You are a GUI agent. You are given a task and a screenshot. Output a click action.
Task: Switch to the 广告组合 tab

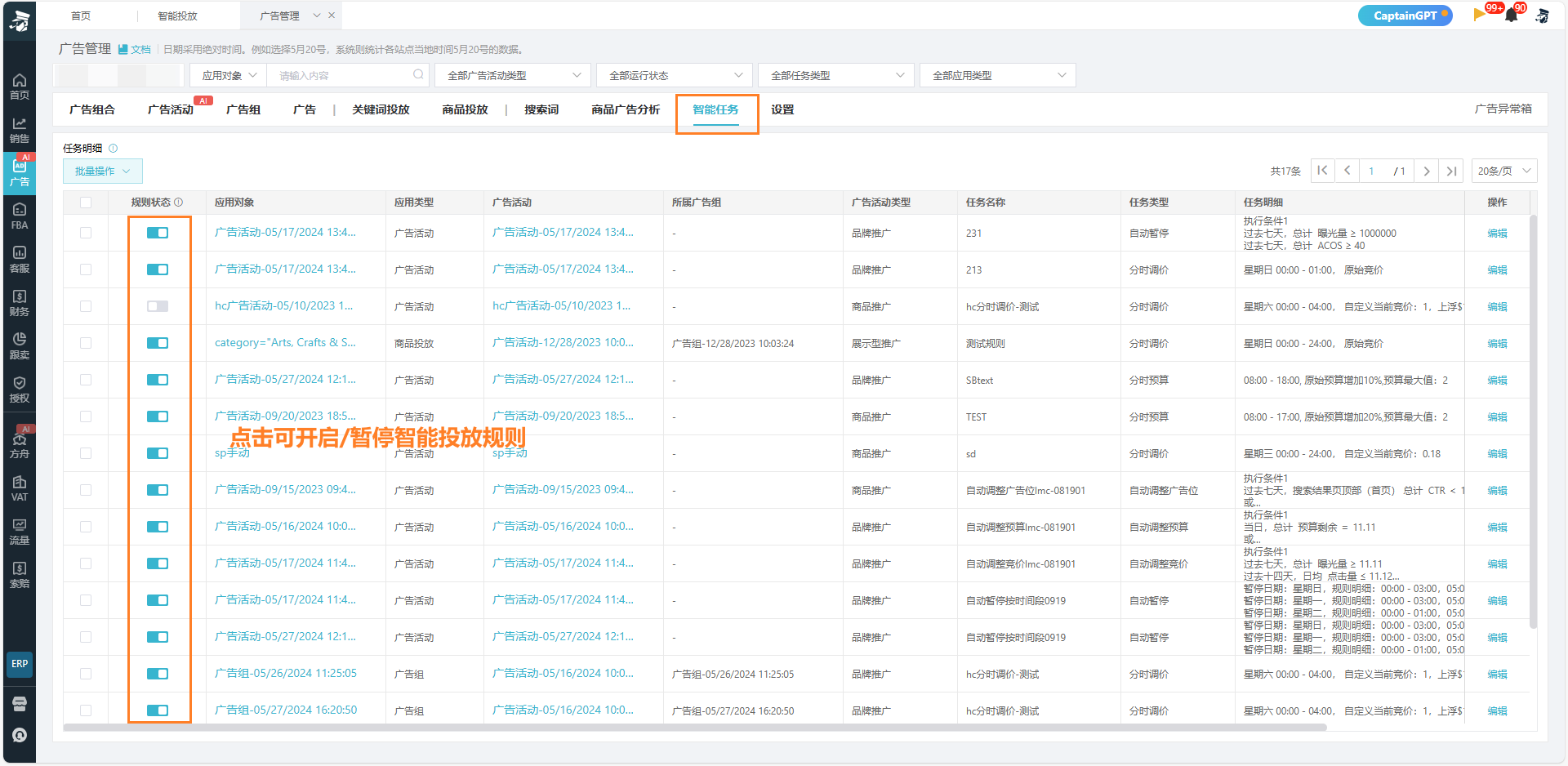coord(92,109)
